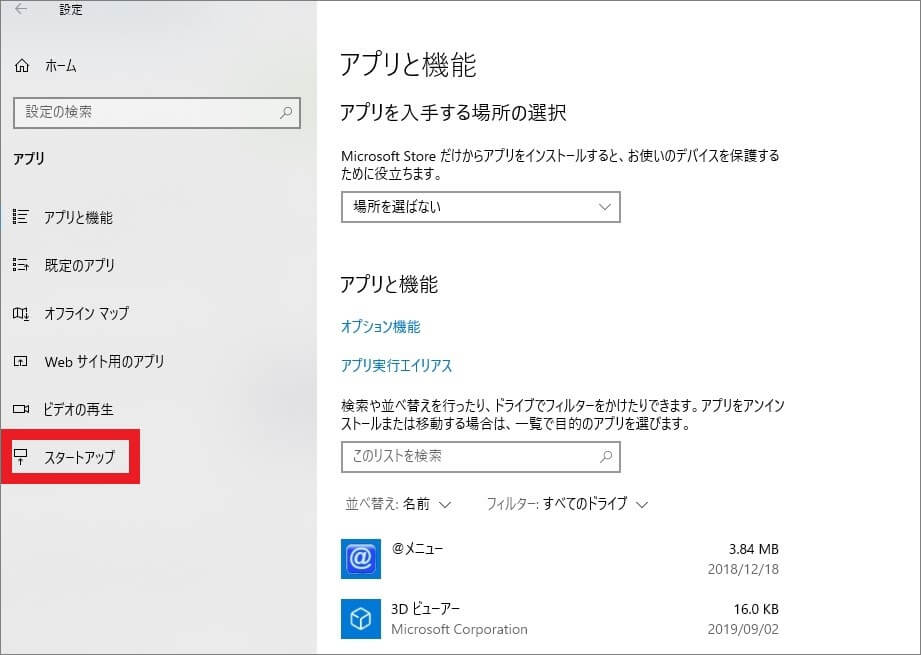921x655 pixels.
Task: Open Web サイト用のアプリ sidebar item
Action: (x=104, y=361)
